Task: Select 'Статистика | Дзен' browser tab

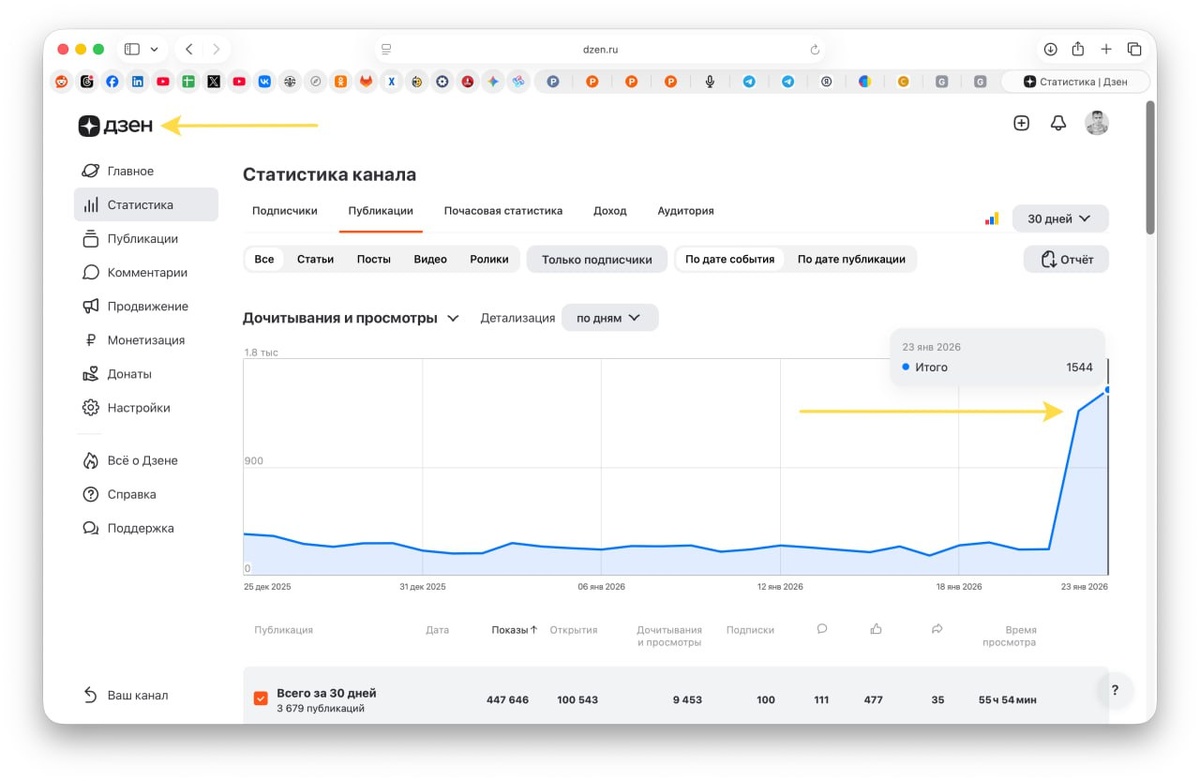Action: pos(1076,82)
